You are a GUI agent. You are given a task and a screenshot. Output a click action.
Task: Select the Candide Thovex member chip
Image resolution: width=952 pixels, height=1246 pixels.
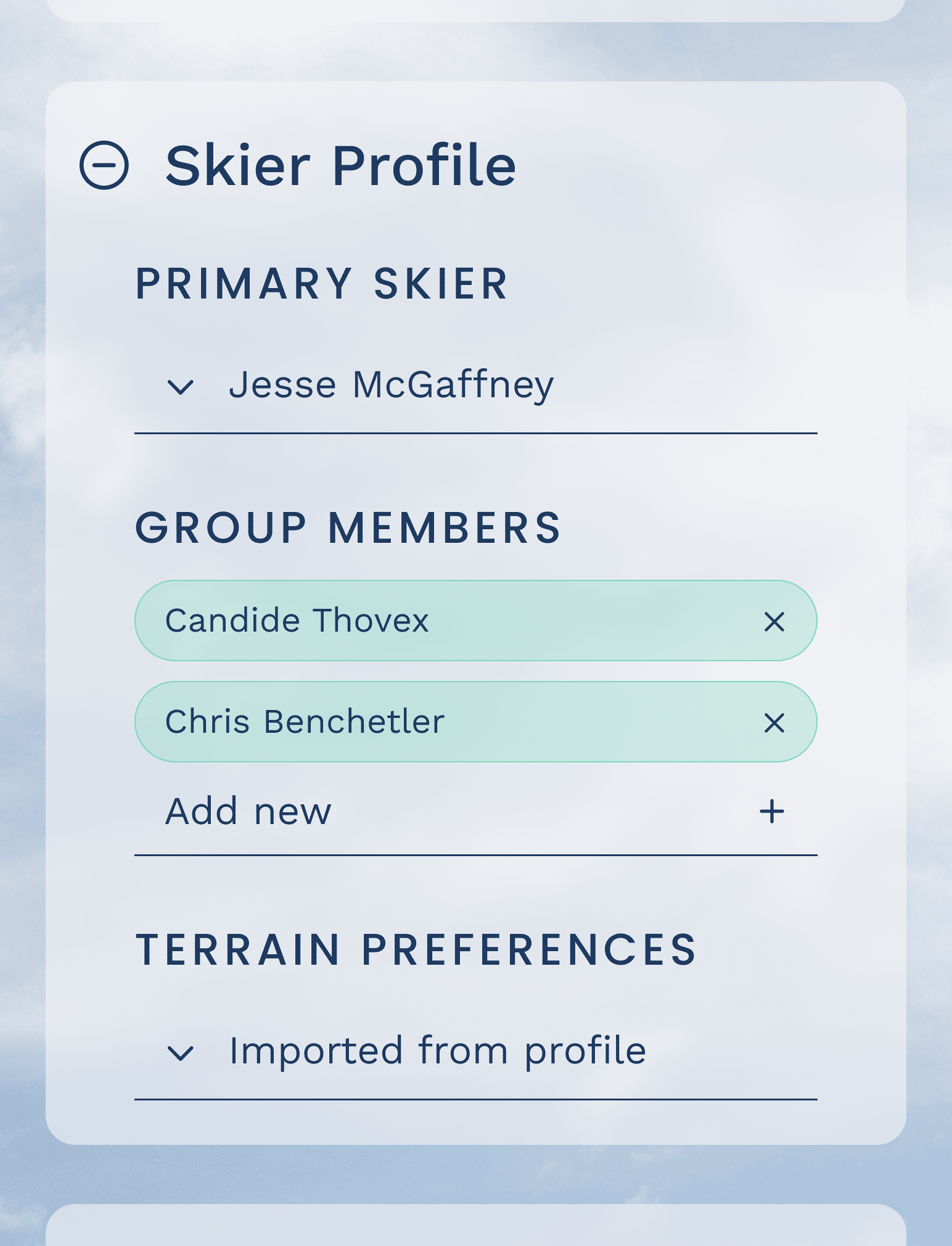[x=476, y=621]
